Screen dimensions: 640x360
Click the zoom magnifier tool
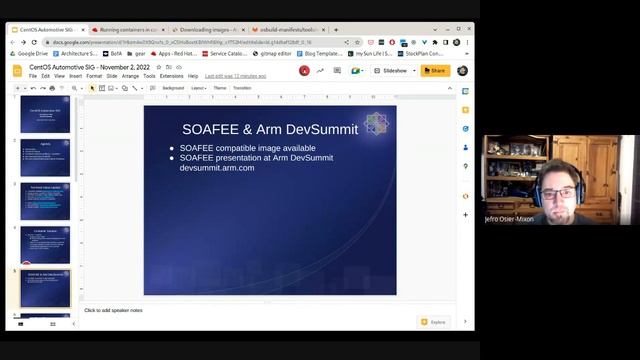click(x=74, y=88)
